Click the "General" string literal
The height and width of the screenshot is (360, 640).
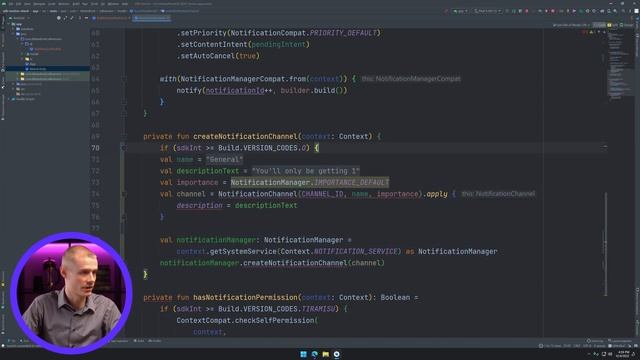(x=224, y=160)
